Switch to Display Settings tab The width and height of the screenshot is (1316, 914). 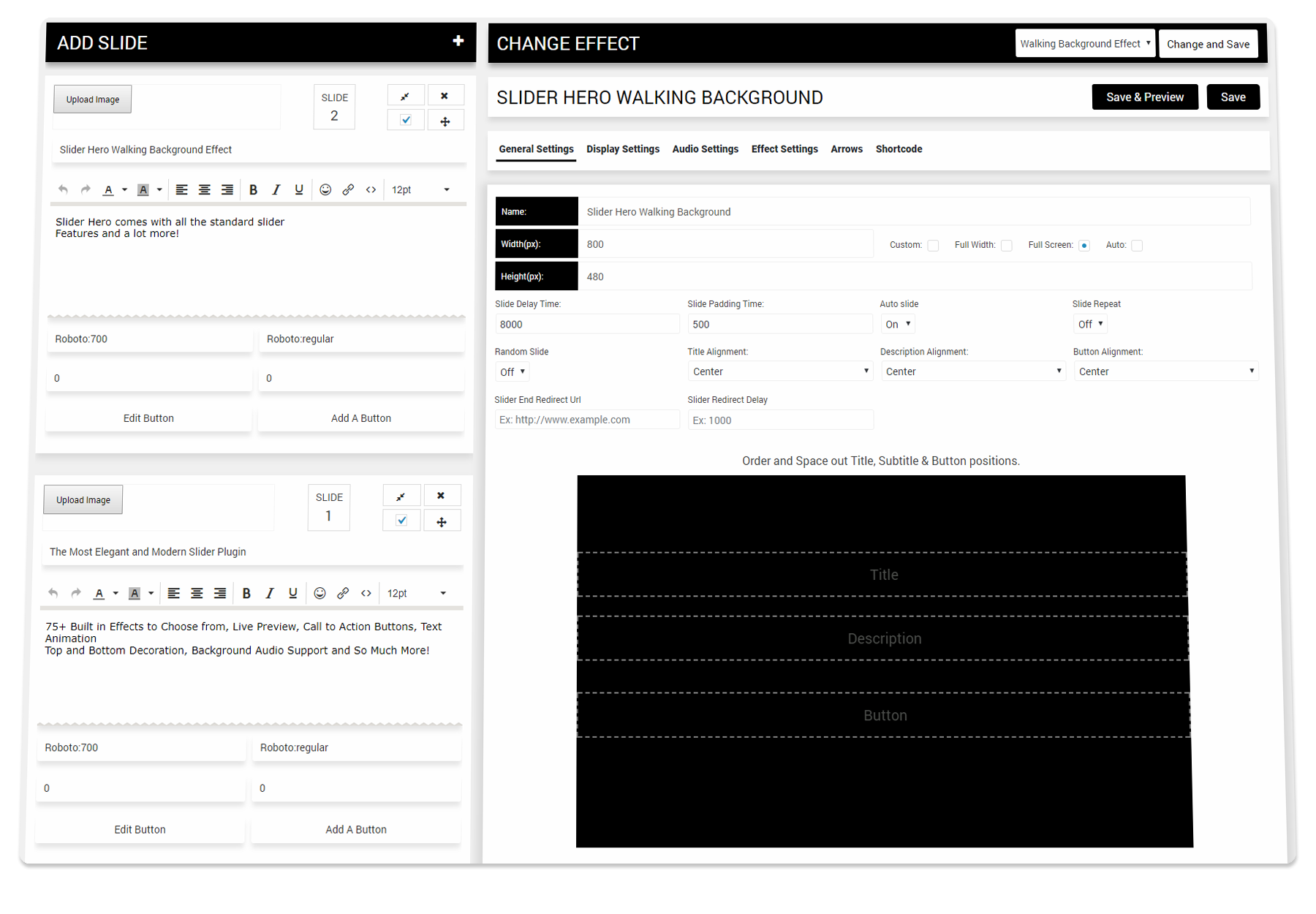pyautogui.click(x=623, y=149)
